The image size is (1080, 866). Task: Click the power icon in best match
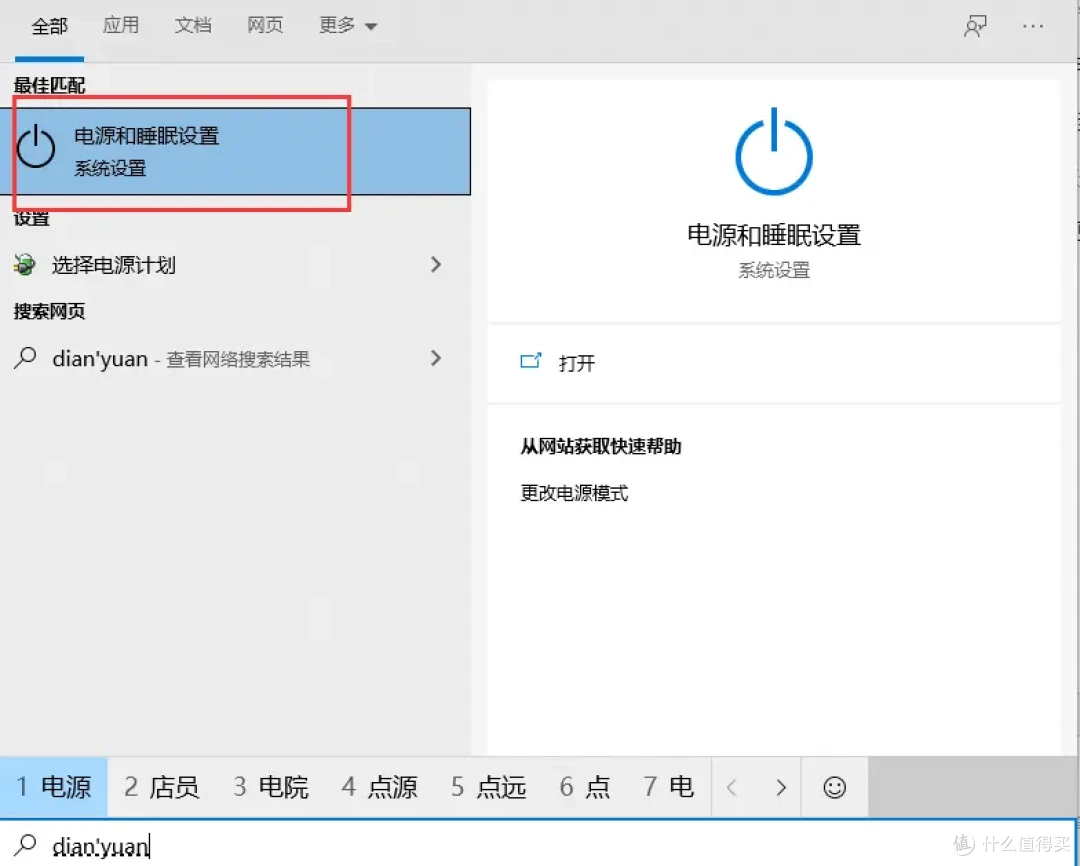click(x=36, y=147)
